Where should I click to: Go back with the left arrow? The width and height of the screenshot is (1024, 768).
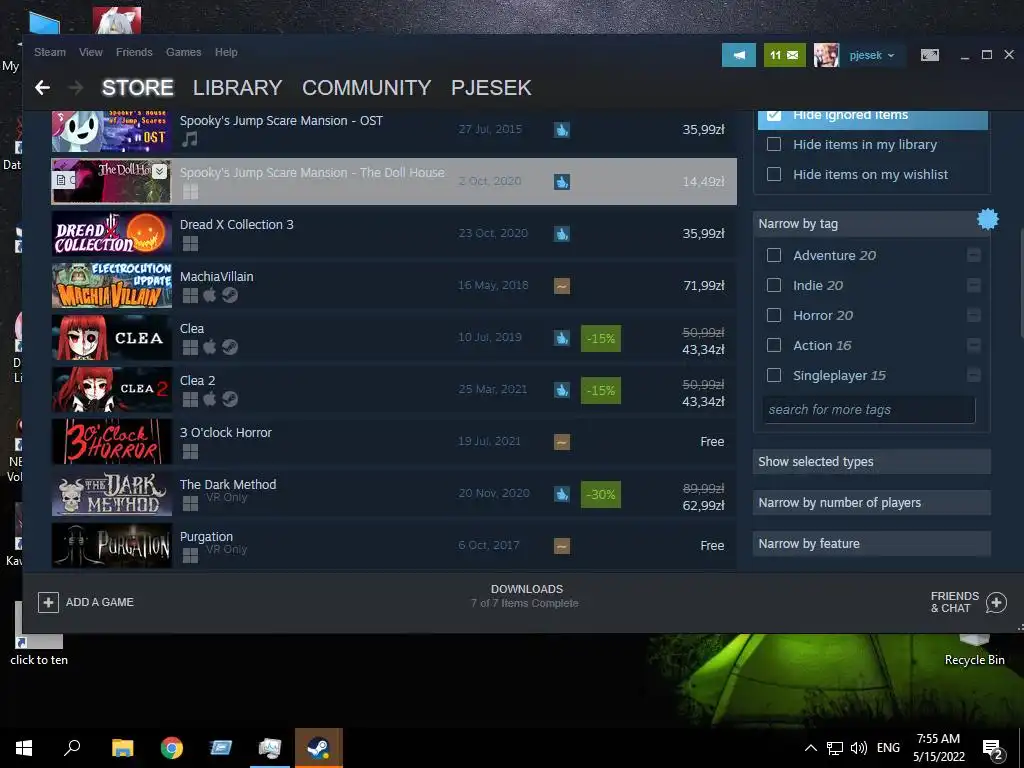[42, 88]
